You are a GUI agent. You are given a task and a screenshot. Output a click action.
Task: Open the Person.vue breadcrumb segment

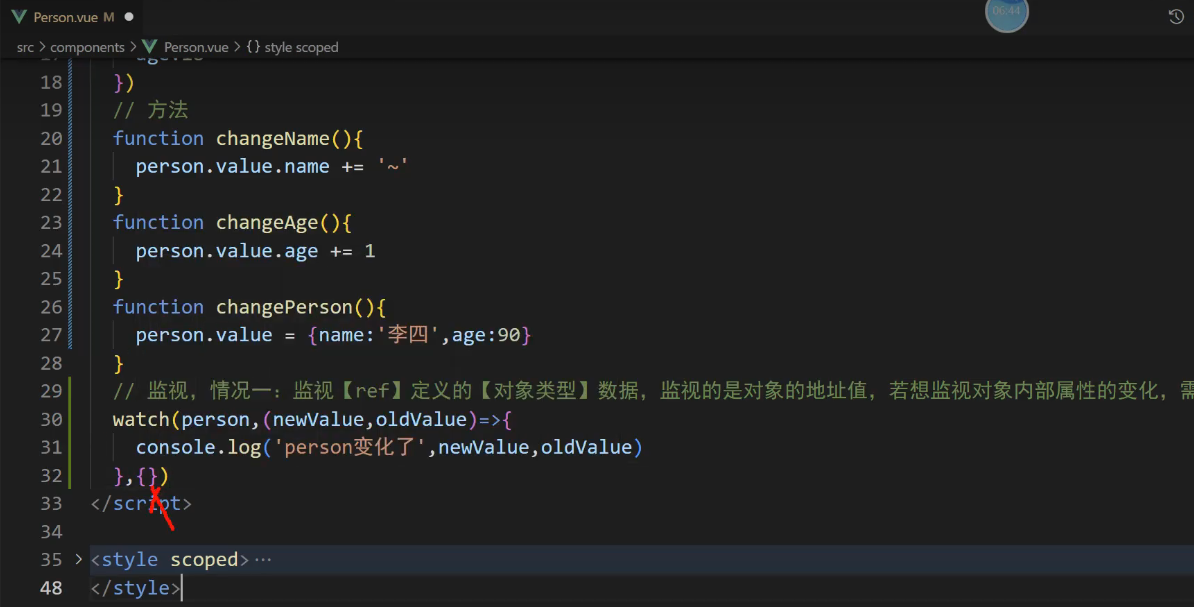(x=196, y=47)
